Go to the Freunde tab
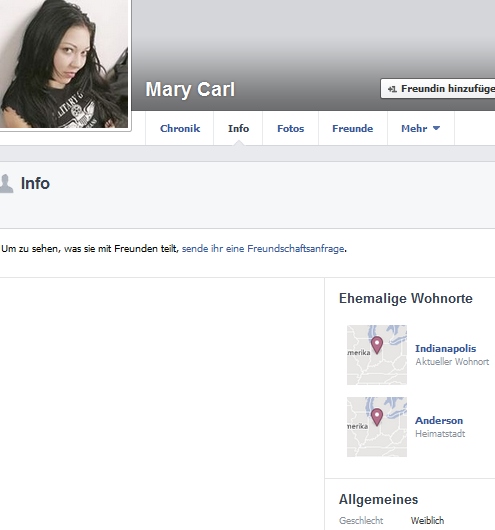The width and height of the screenshot is (495, 530). (x=353, y=128)
